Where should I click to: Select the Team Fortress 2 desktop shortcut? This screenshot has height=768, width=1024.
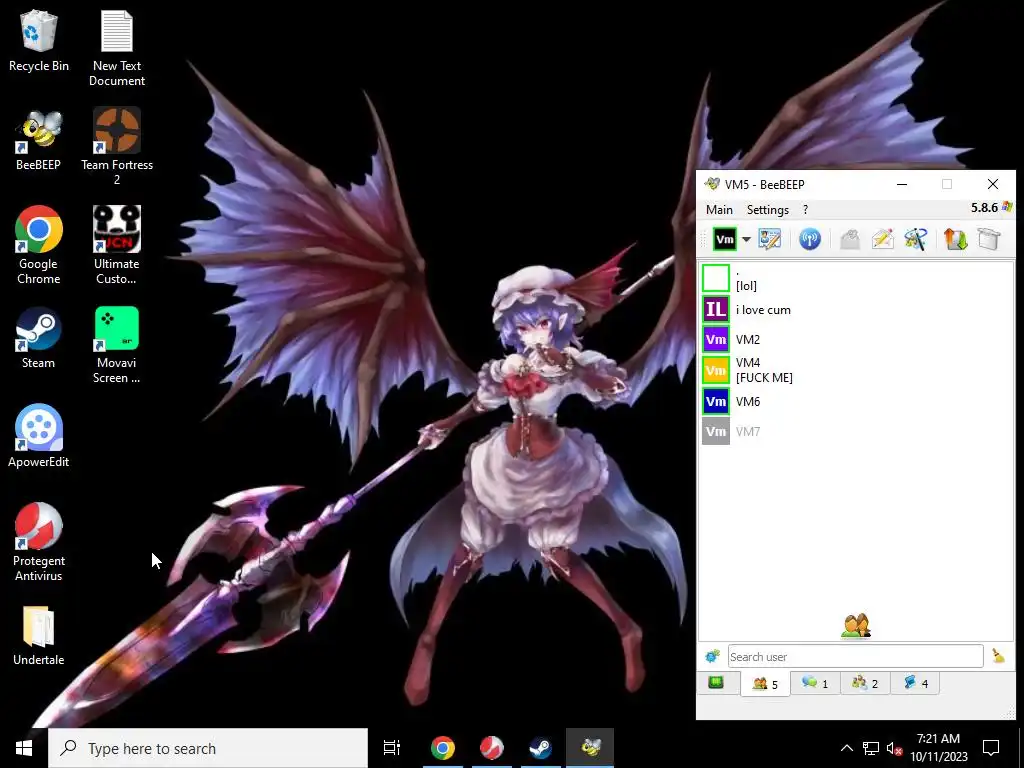pyautogui.click(x=117, y=146)
